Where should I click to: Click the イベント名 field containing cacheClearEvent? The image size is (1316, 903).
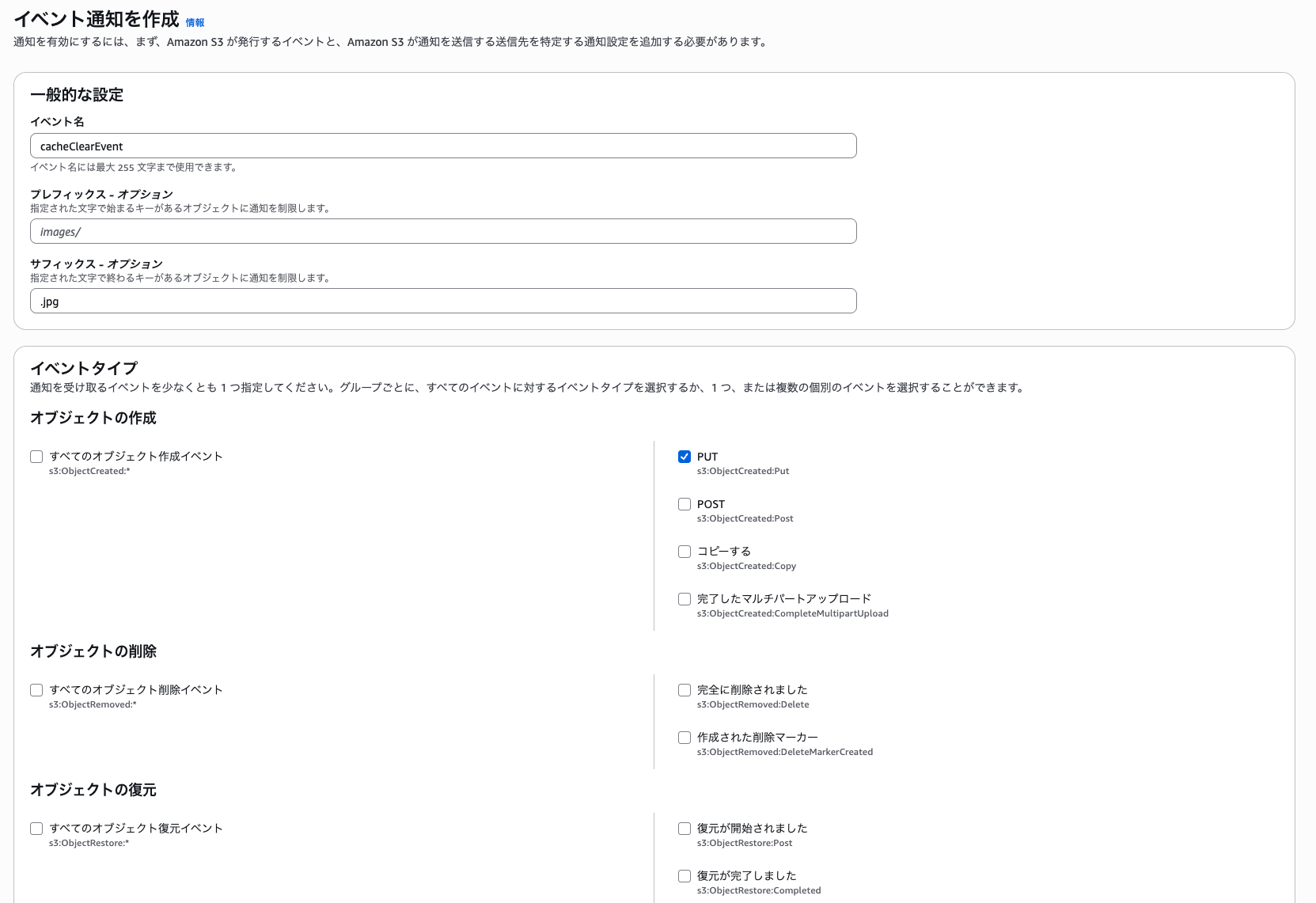click(x=443, y=146)
